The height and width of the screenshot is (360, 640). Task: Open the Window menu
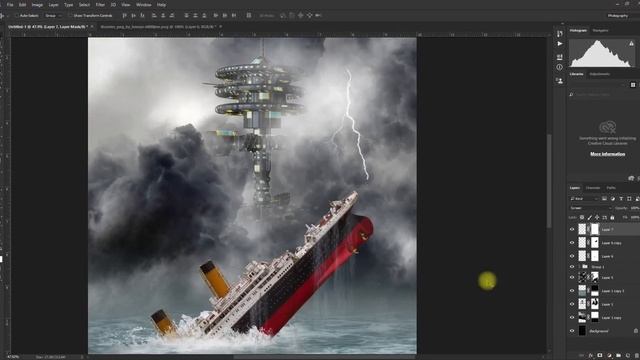tap(143, 5)
